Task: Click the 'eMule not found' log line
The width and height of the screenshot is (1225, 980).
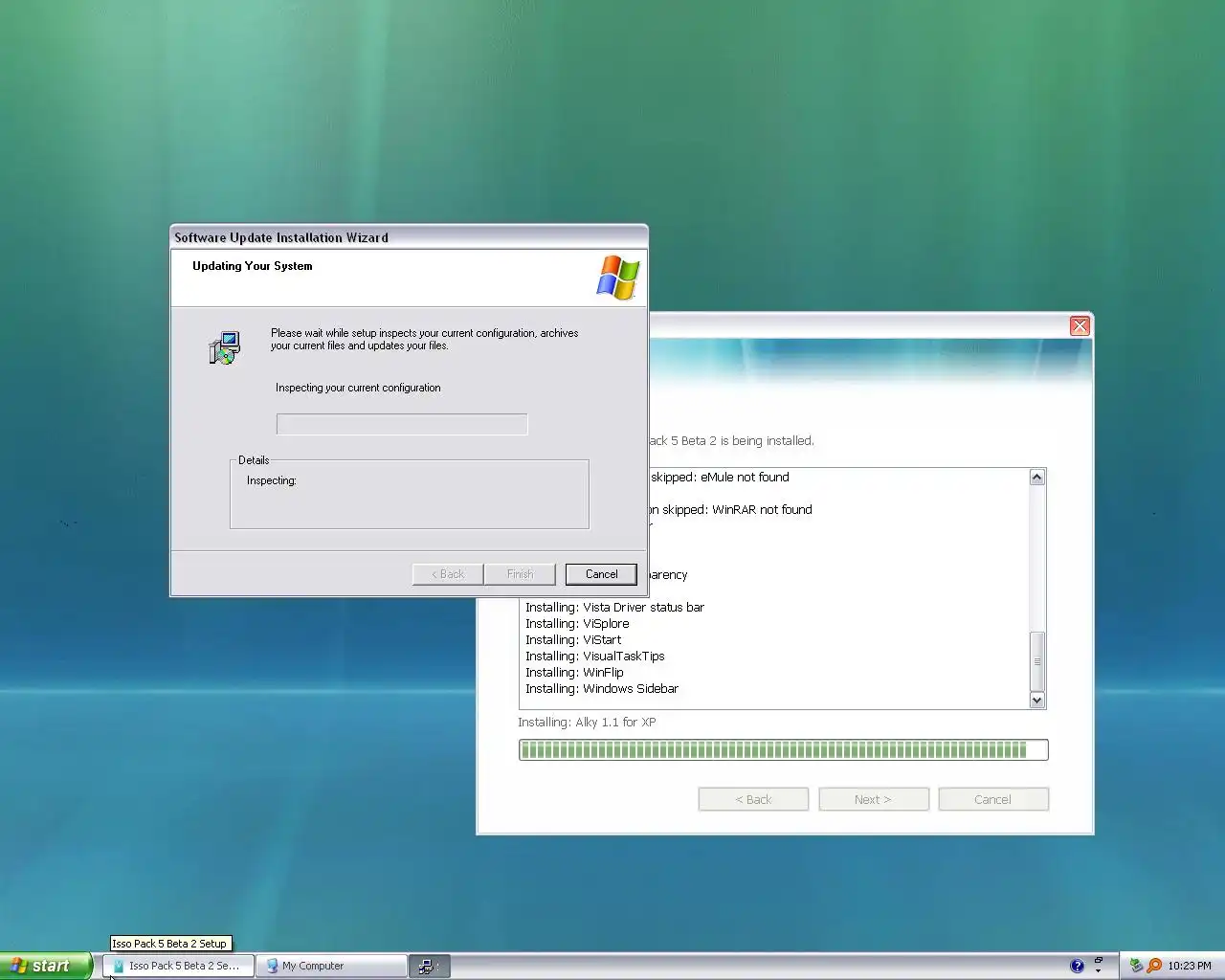Action: (x=720, y=477)
